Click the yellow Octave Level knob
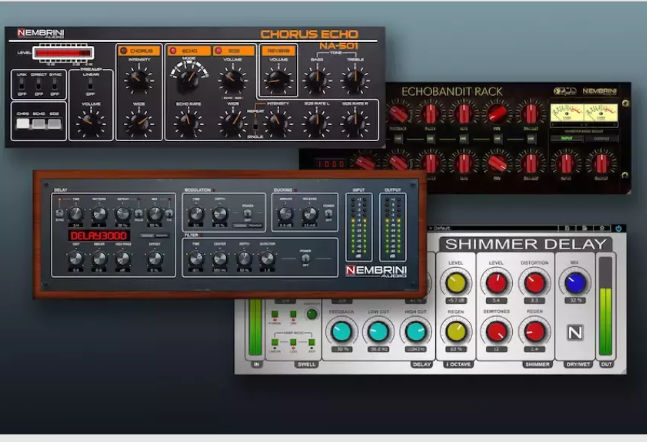This screenshot has width=647, height=442. tap(456, 283)
